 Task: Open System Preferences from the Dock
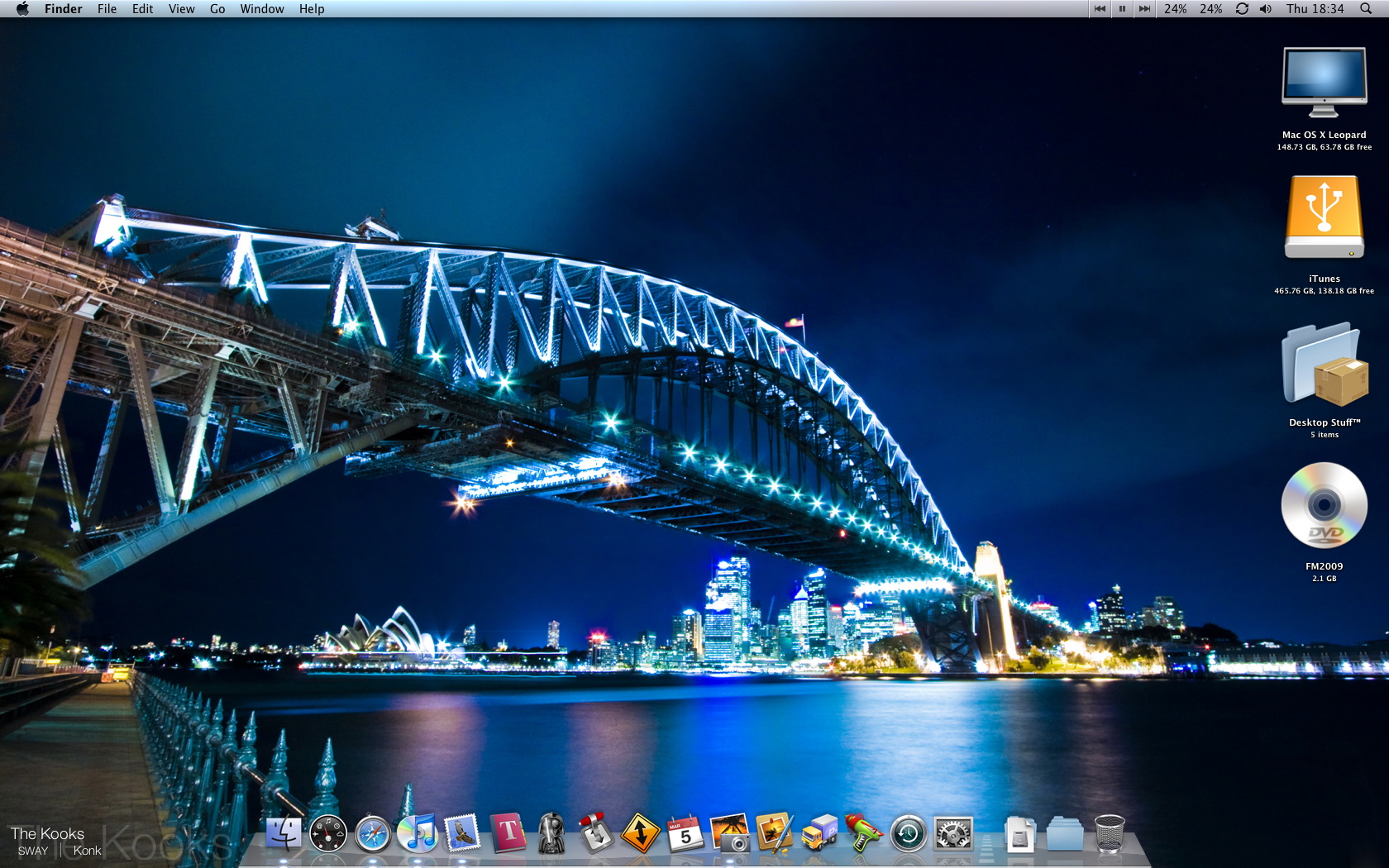pyautogui.click(x=952, y=833)
